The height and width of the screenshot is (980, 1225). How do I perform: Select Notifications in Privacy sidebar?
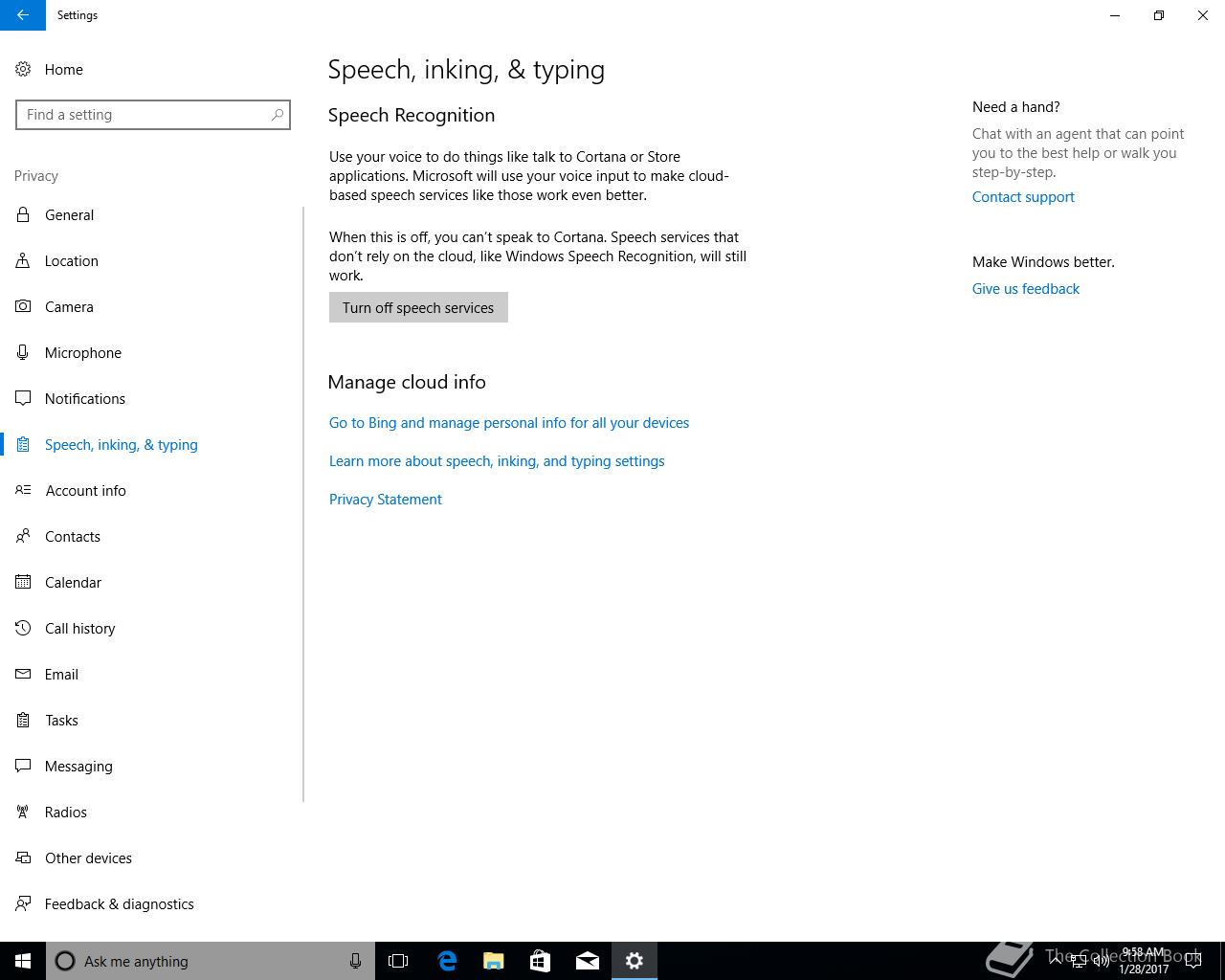pos(85,399)
